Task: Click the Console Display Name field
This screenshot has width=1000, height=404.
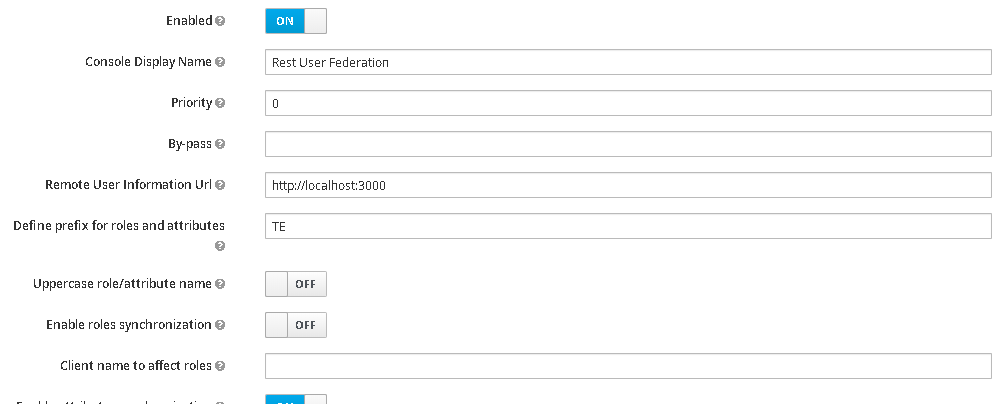Action: coord(628,62)
